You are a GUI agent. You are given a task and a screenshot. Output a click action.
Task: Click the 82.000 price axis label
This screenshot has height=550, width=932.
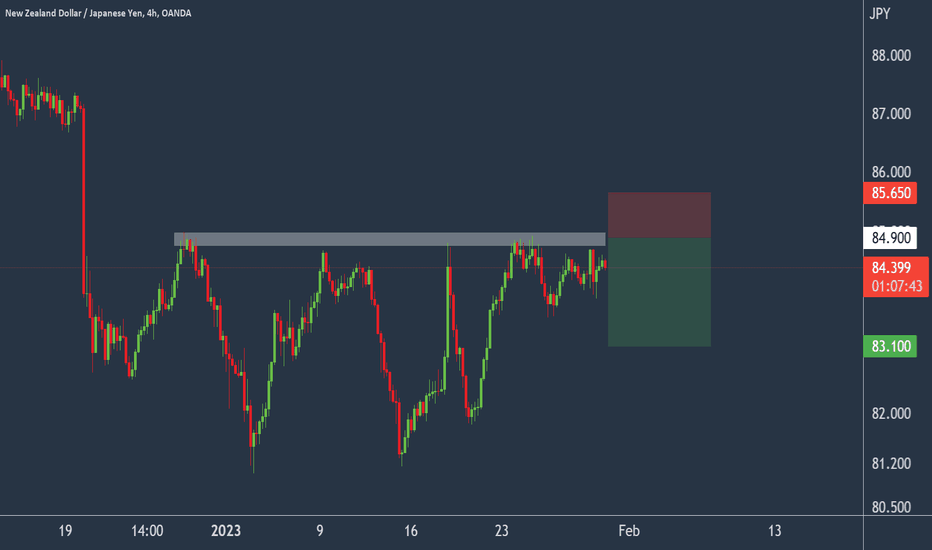(x=891, y=413)
